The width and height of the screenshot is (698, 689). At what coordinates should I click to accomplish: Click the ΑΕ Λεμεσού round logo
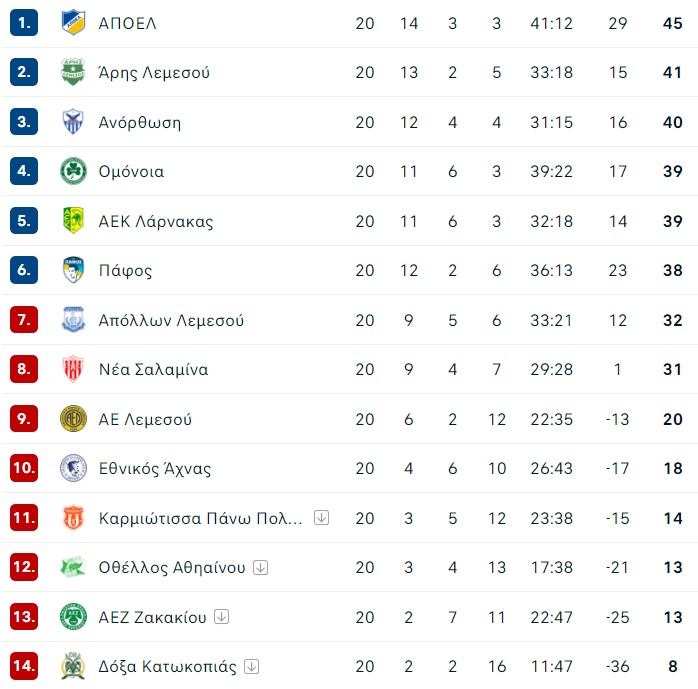pyautogui.click(x=73, y=418)
